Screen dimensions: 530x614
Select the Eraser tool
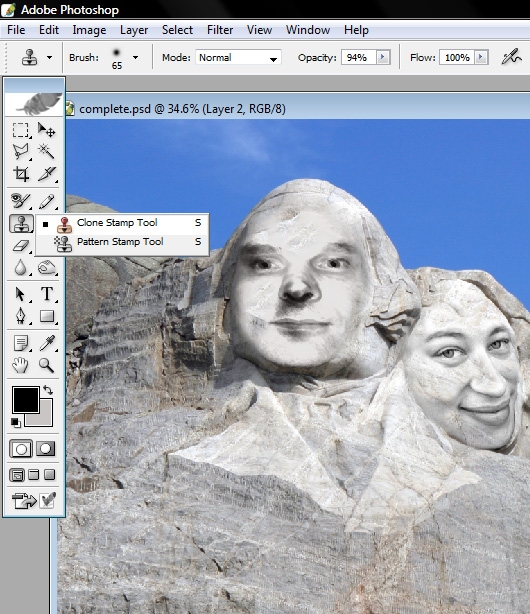pyautogui.click(x=20, y=246)
